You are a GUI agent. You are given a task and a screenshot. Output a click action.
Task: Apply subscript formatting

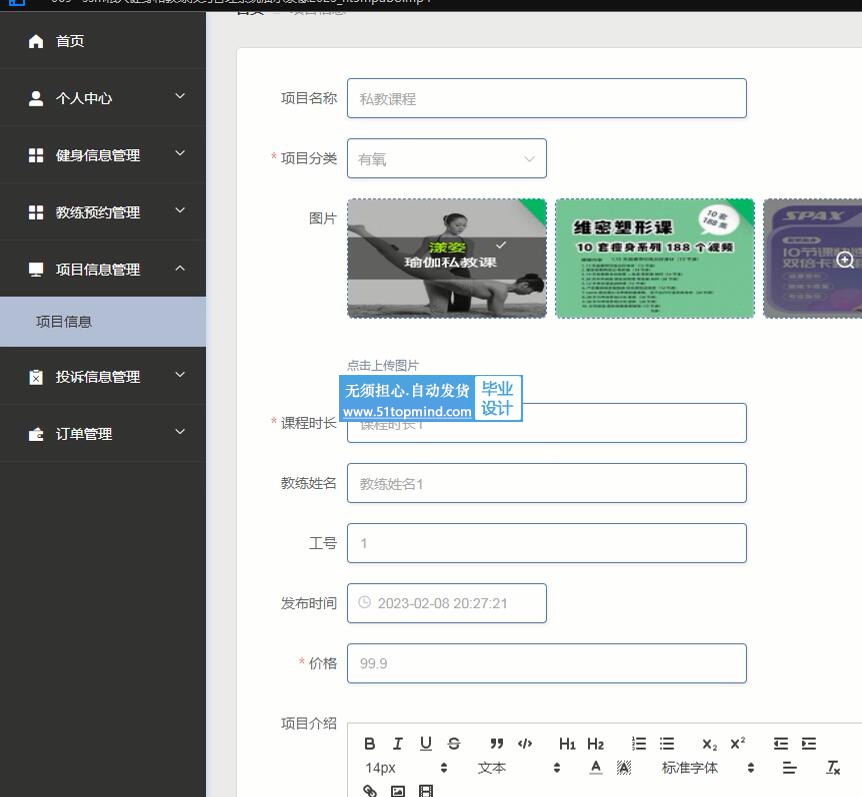click(x=710, y=744)
